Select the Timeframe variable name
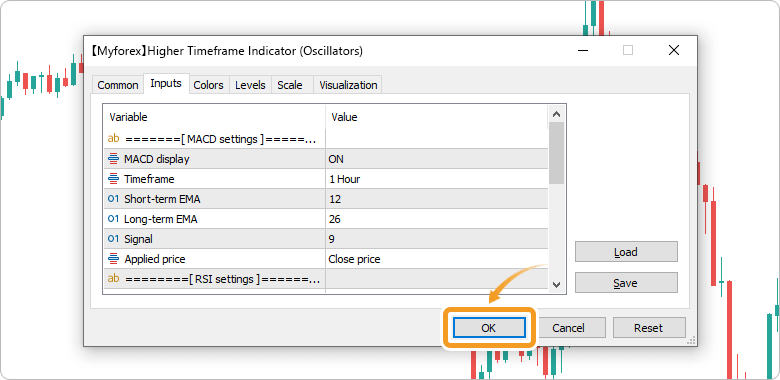The width and height of the screenshot is (780, 380). pyautogui.click(x=149, y=179)
